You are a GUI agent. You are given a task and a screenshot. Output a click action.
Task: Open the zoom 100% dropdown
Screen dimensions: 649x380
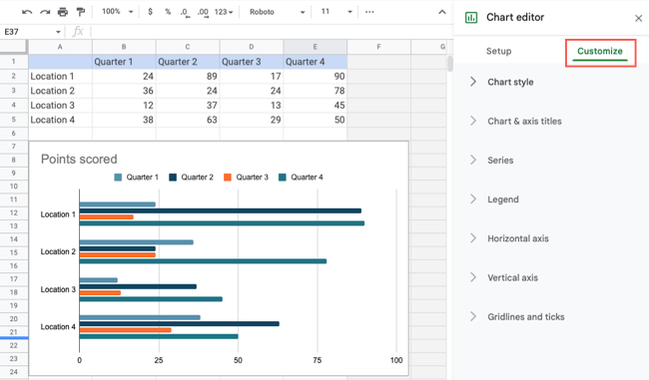pos(118,12)
